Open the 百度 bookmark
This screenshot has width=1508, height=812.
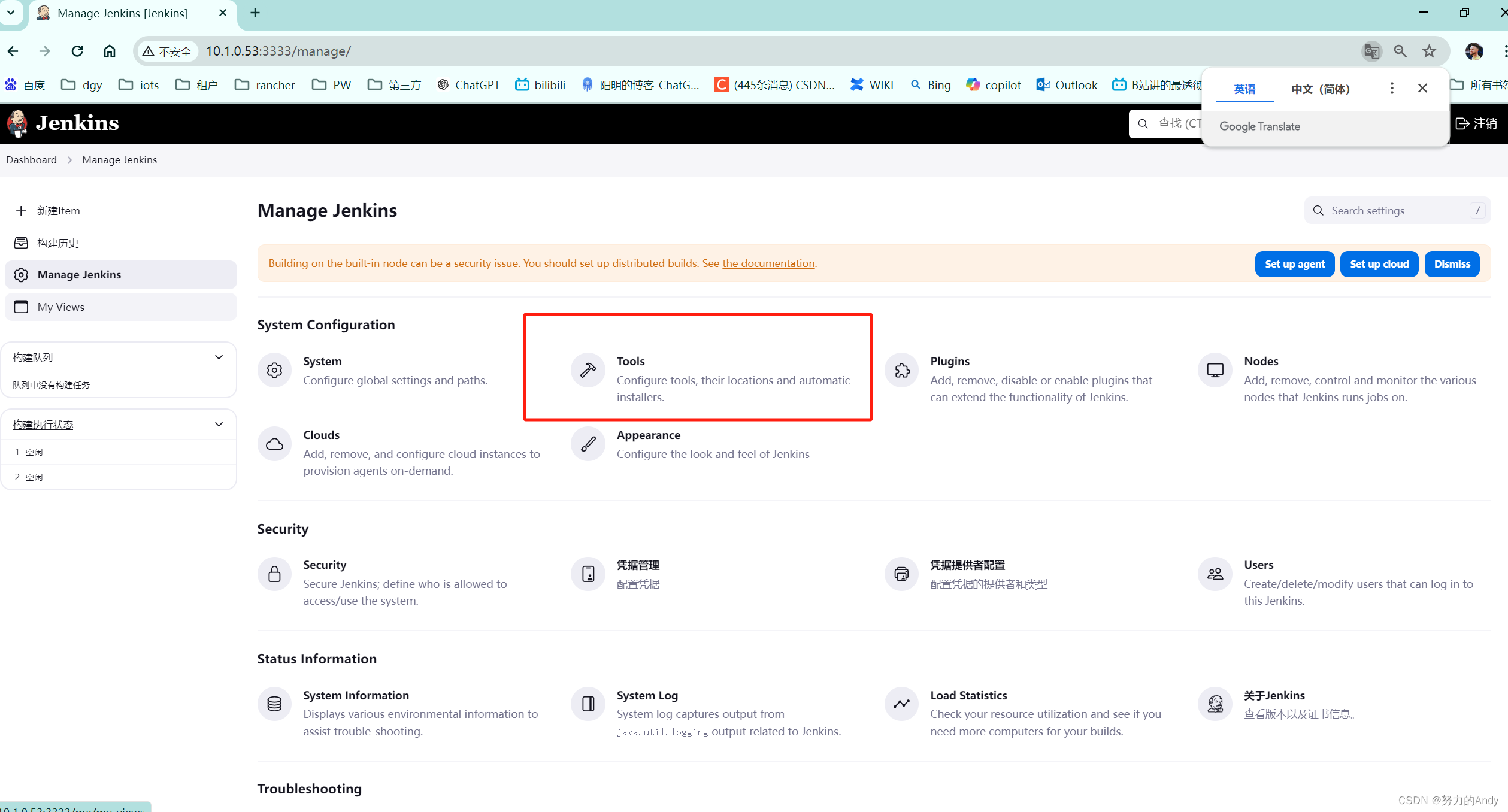click(x=25, y=85)
